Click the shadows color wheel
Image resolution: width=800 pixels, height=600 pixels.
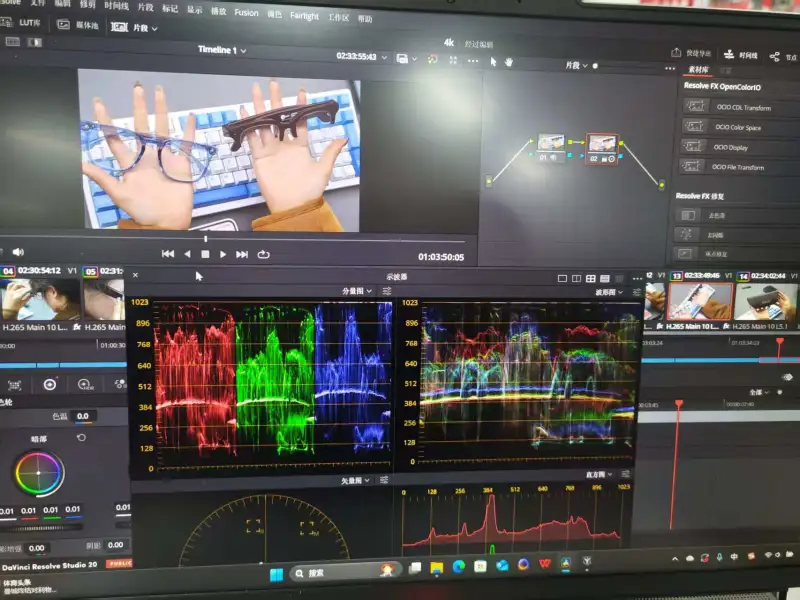pos(39,474)
